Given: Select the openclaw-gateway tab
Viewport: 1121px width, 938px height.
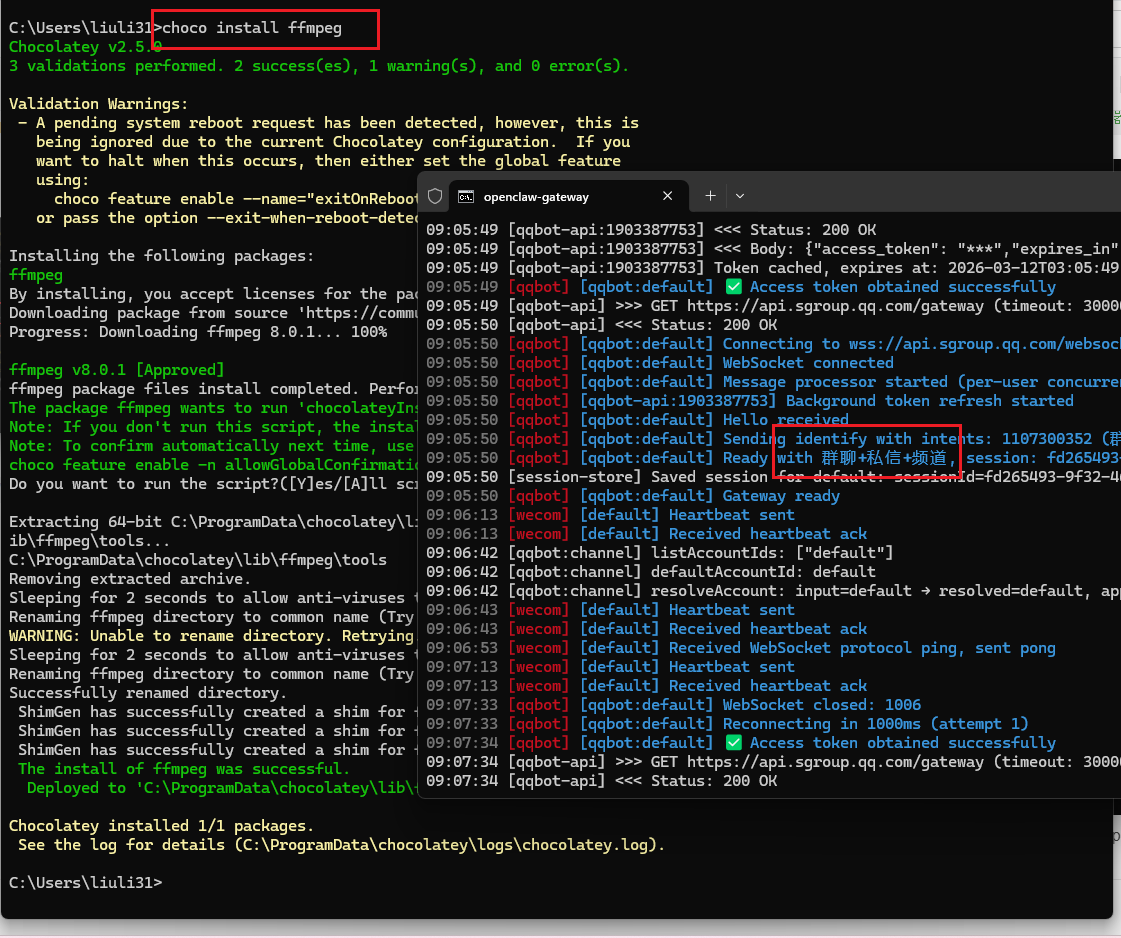Looking at the screenshot, I should pos(569,197).
